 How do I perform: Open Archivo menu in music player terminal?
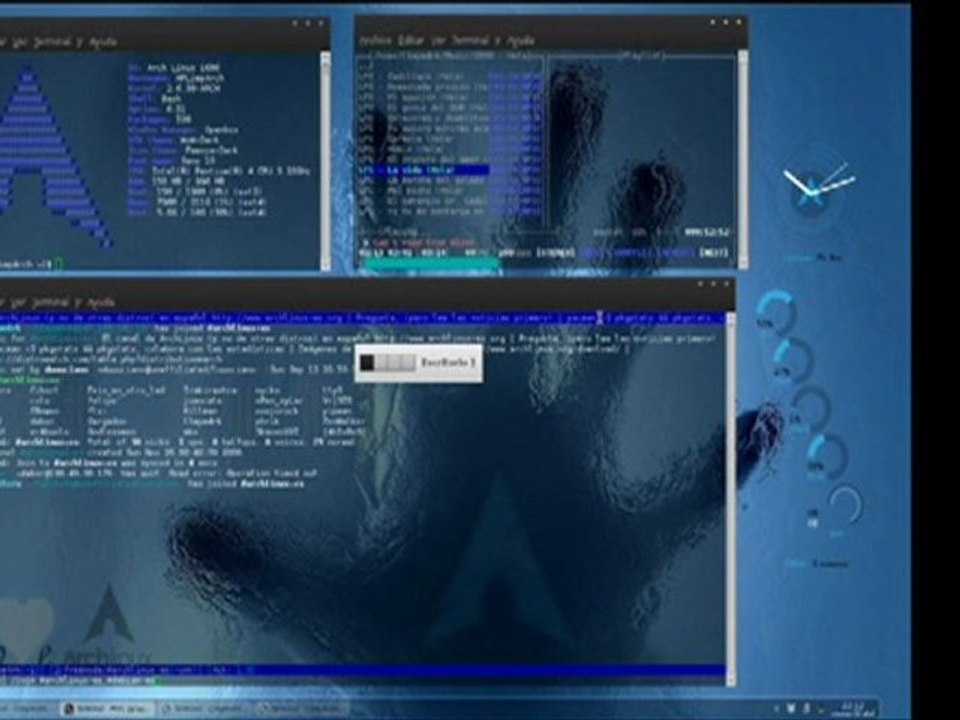tap(375, 40)
